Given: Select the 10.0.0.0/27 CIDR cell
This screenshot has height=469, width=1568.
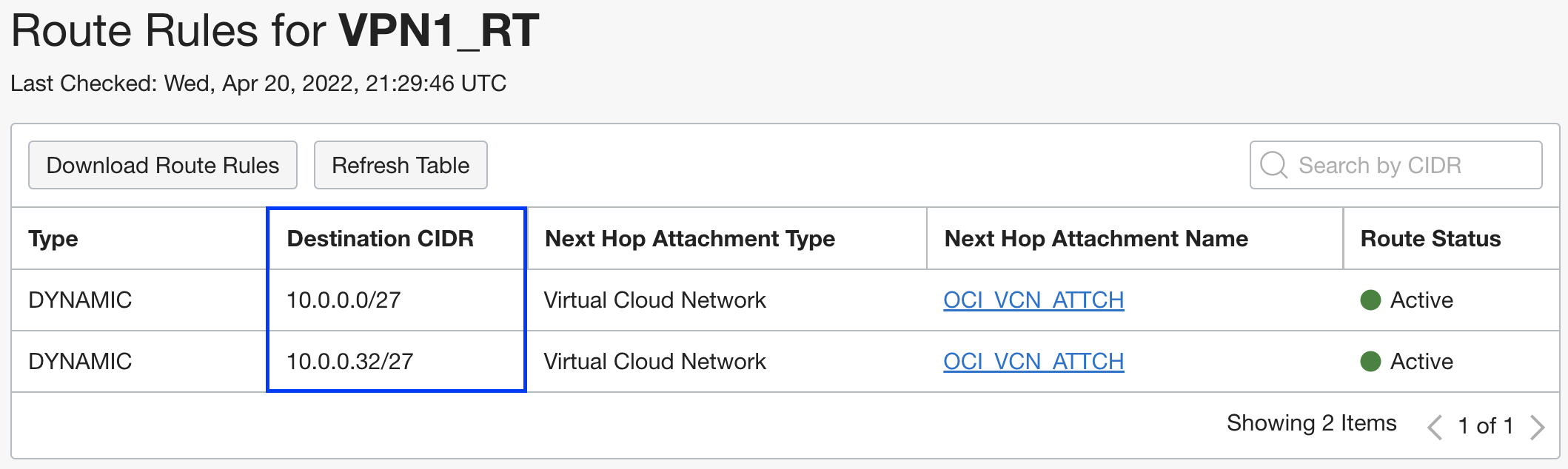Looking at the screenshot, I should pyautogui.click(x=344, y=300).
